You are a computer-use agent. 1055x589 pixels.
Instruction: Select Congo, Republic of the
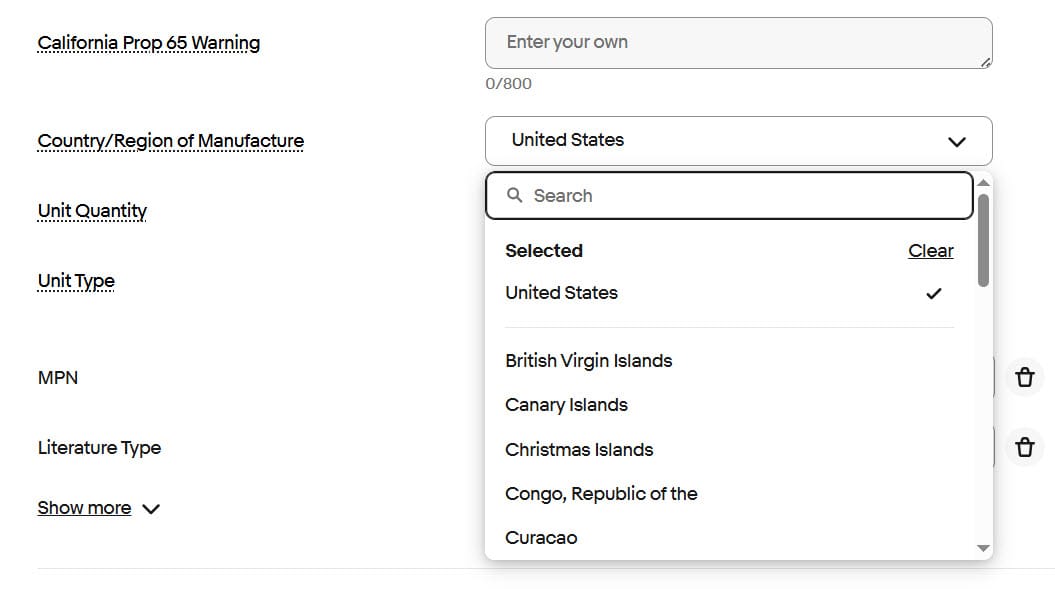pyautogui.click(x=601, y=494)
